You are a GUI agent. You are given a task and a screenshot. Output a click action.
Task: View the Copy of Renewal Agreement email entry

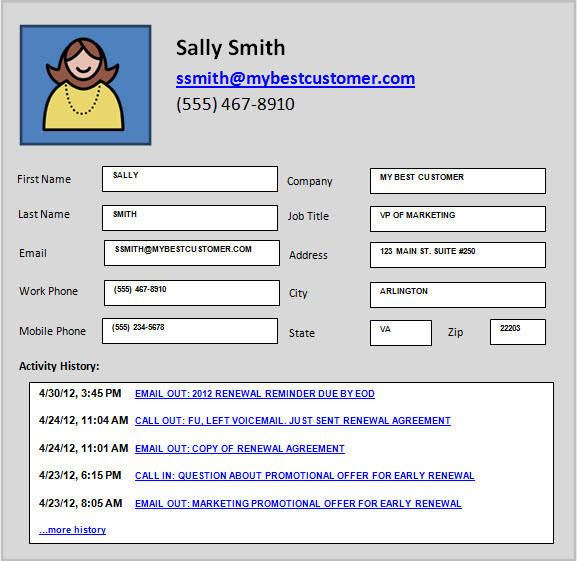pos(240,448)
